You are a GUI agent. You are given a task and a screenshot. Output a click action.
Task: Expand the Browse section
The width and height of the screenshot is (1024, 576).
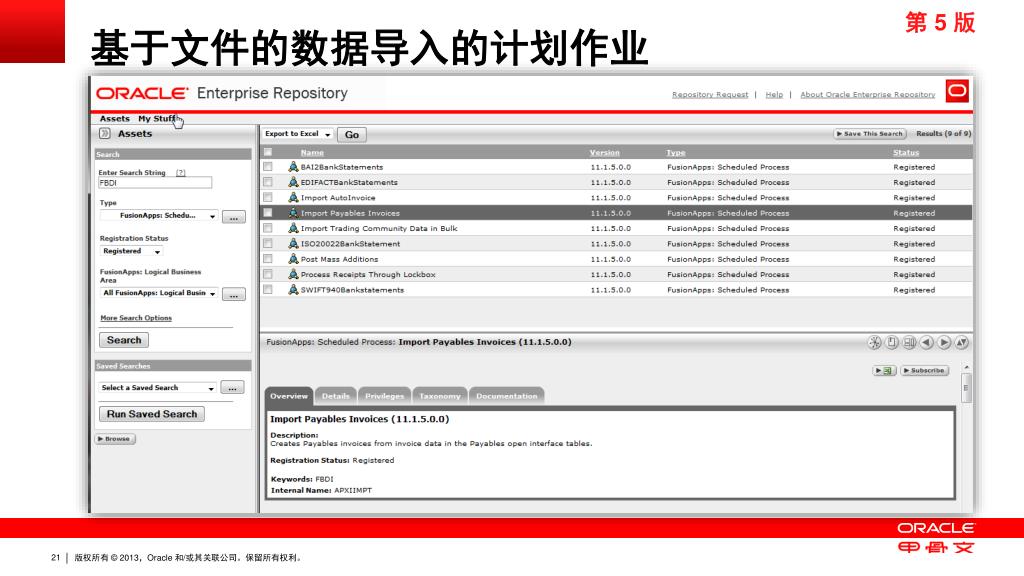pyautogui.click(x=115, y=439)
